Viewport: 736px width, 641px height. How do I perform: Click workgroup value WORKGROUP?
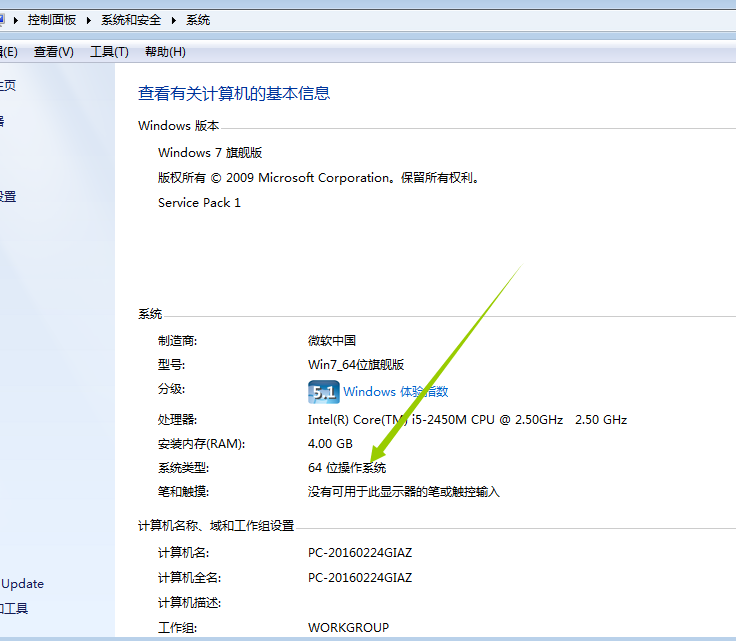[x=348, y=627]
